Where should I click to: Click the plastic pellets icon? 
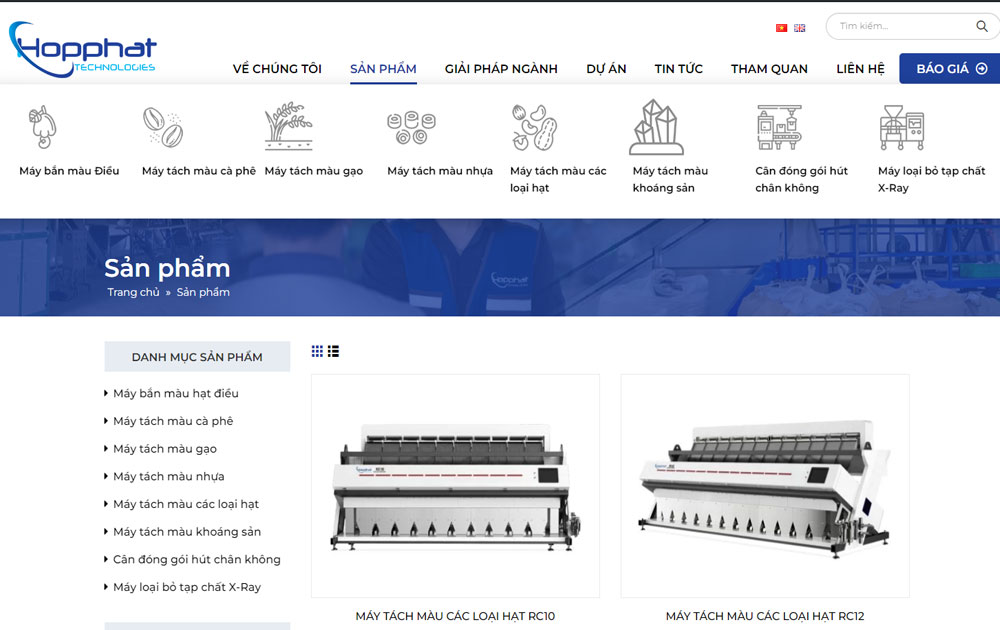coord(411,128)
